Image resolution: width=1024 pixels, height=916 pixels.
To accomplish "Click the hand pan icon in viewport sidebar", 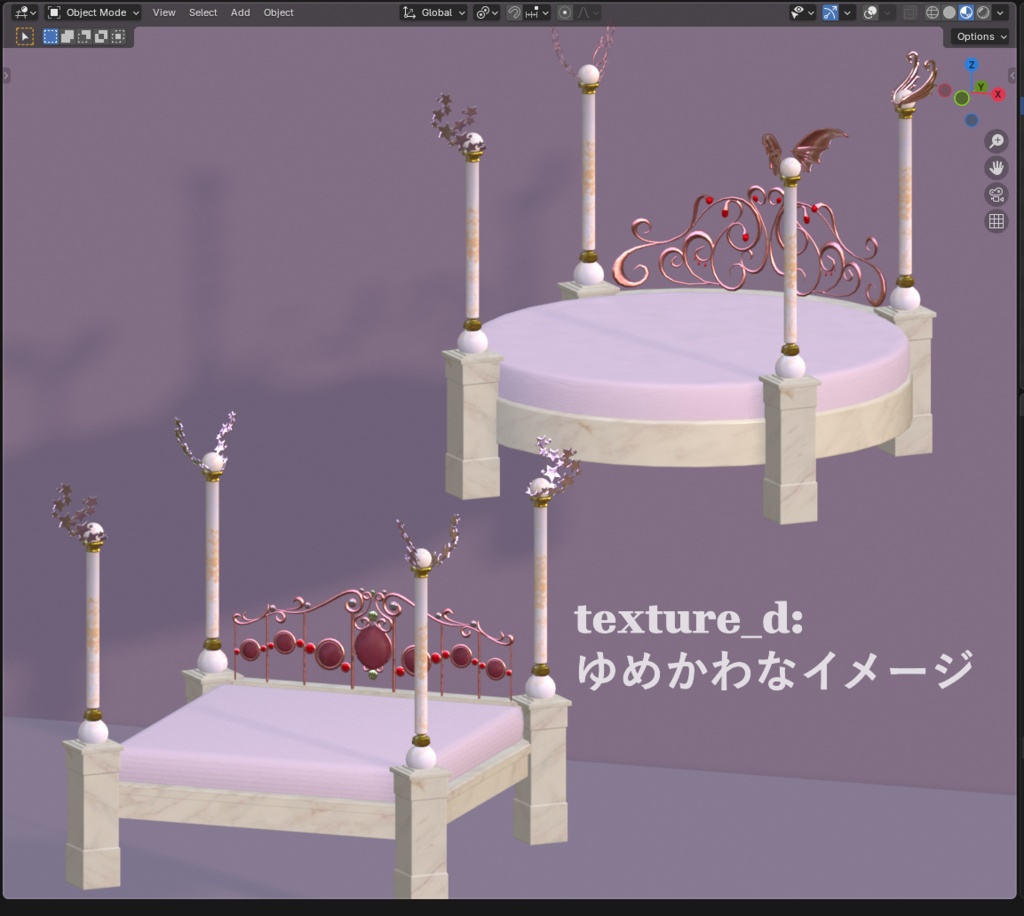I will pyautogui.click(x=995, y=167).
